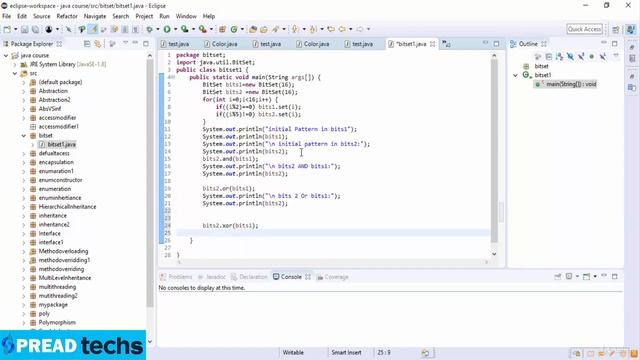
Task: Open the Debug button dropdown arrow
Action: 157,29
